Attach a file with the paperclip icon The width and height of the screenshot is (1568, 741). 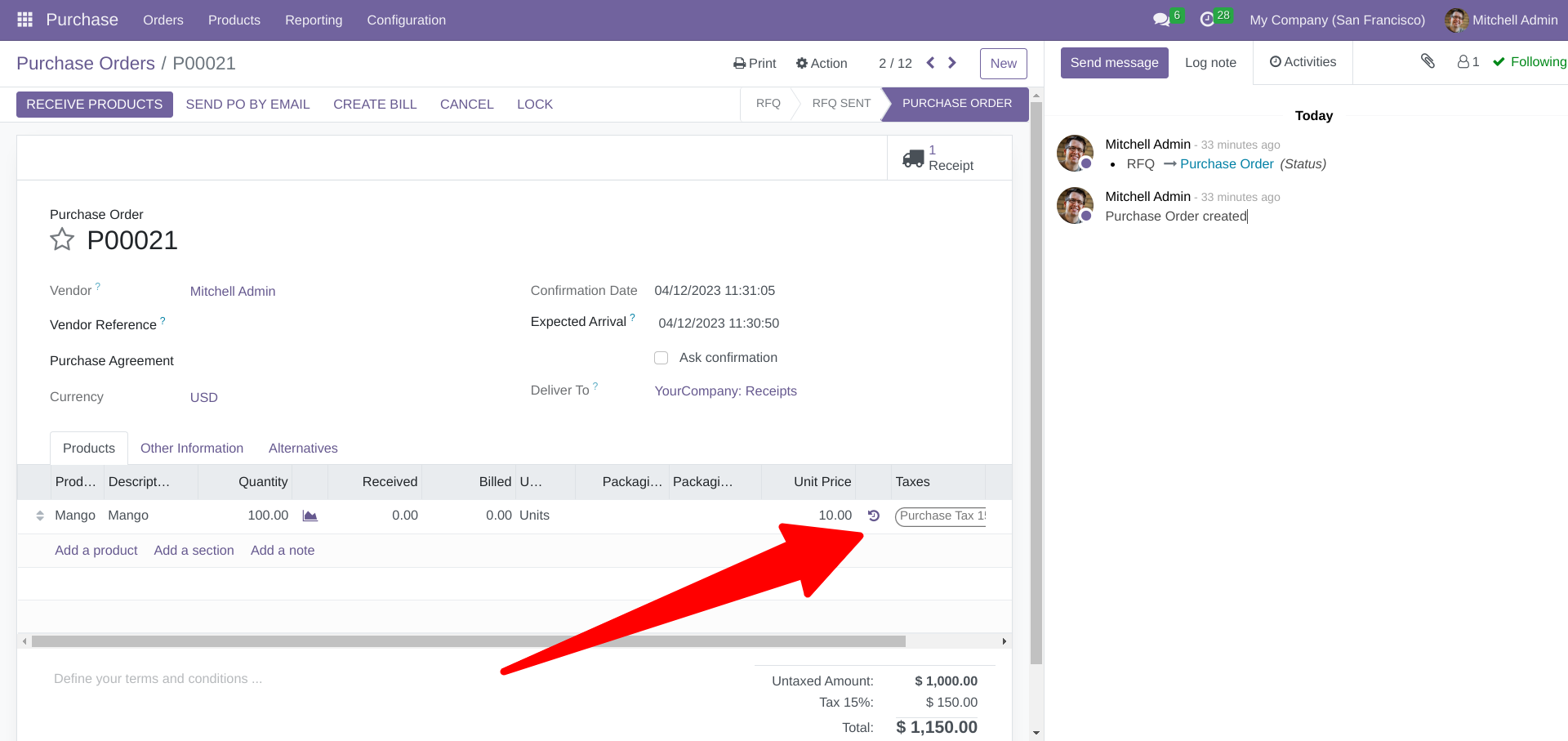[x=1428, y=61]
